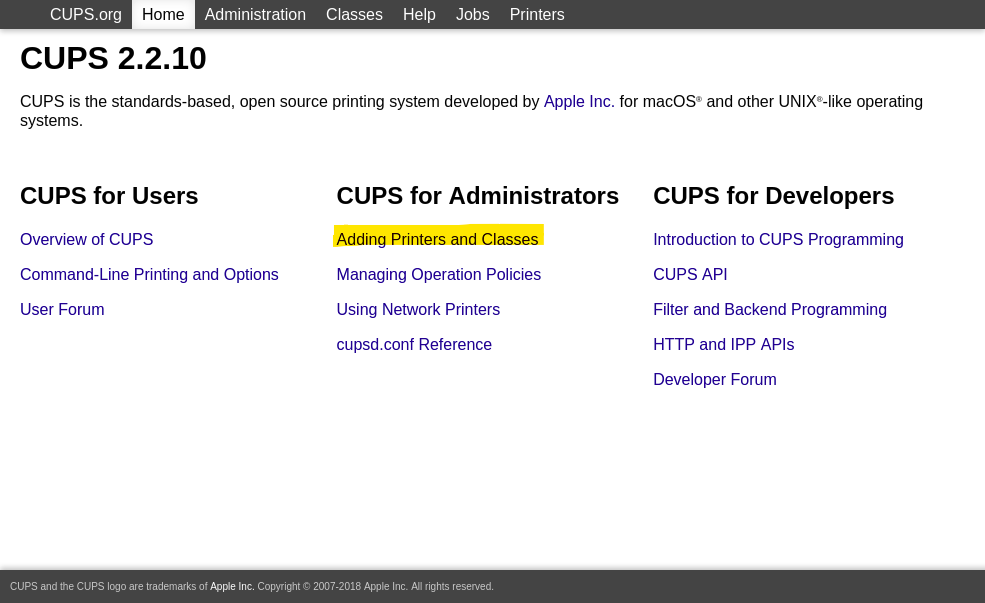Click Help in the navigation bar
The width and height of the screenshot is (985, 603).
[419, 15]
